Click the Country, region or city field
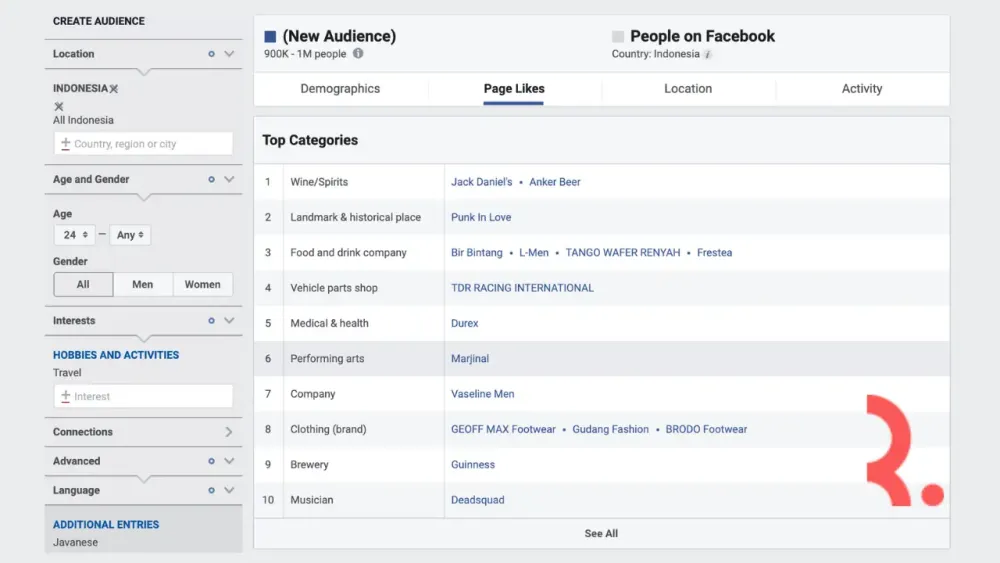Screen dimensions: 1000x563 click(x=143, y=143)
